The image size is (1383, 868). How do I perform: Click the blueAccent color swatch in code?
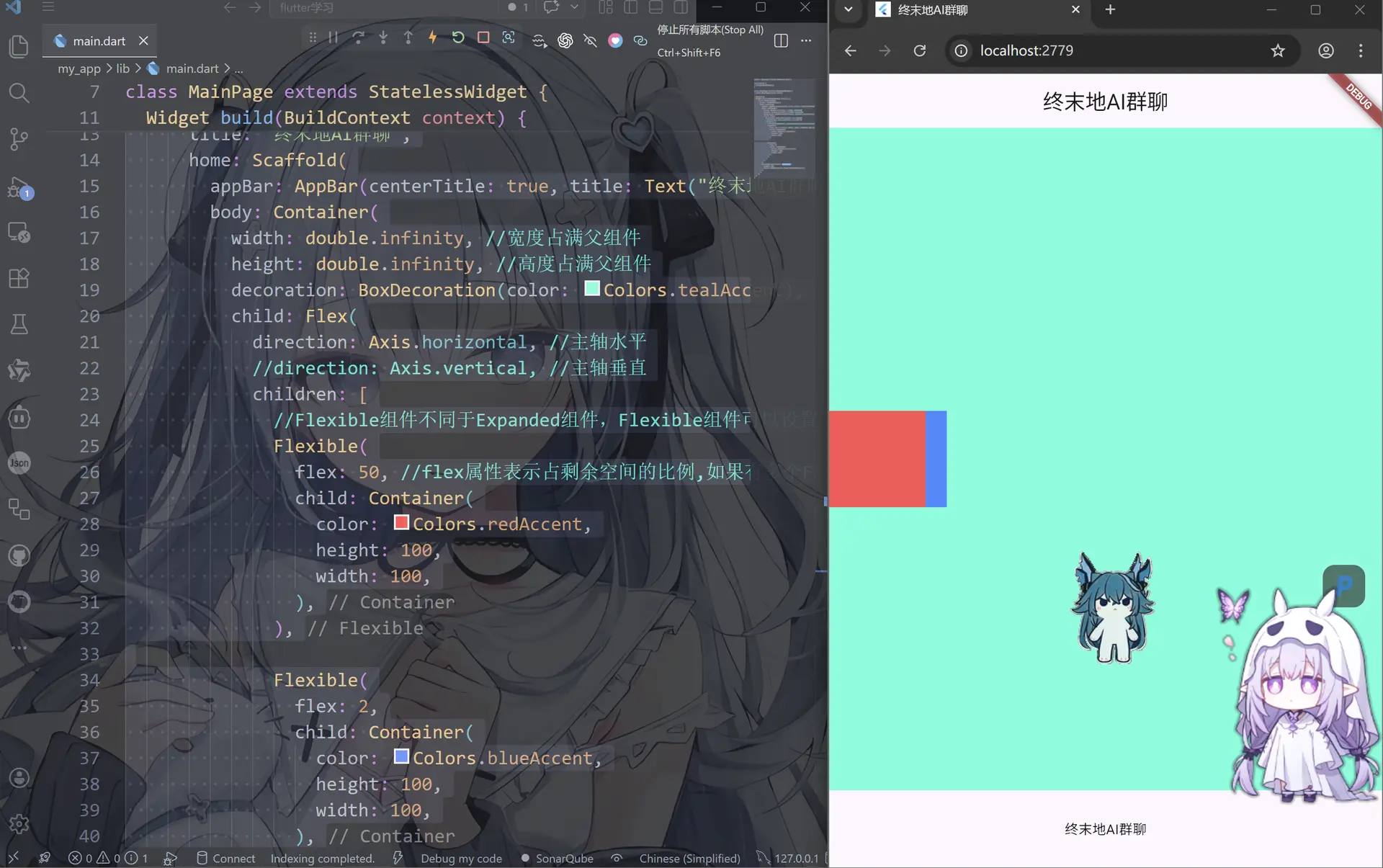pyautogui.click(x=402, y=756)
